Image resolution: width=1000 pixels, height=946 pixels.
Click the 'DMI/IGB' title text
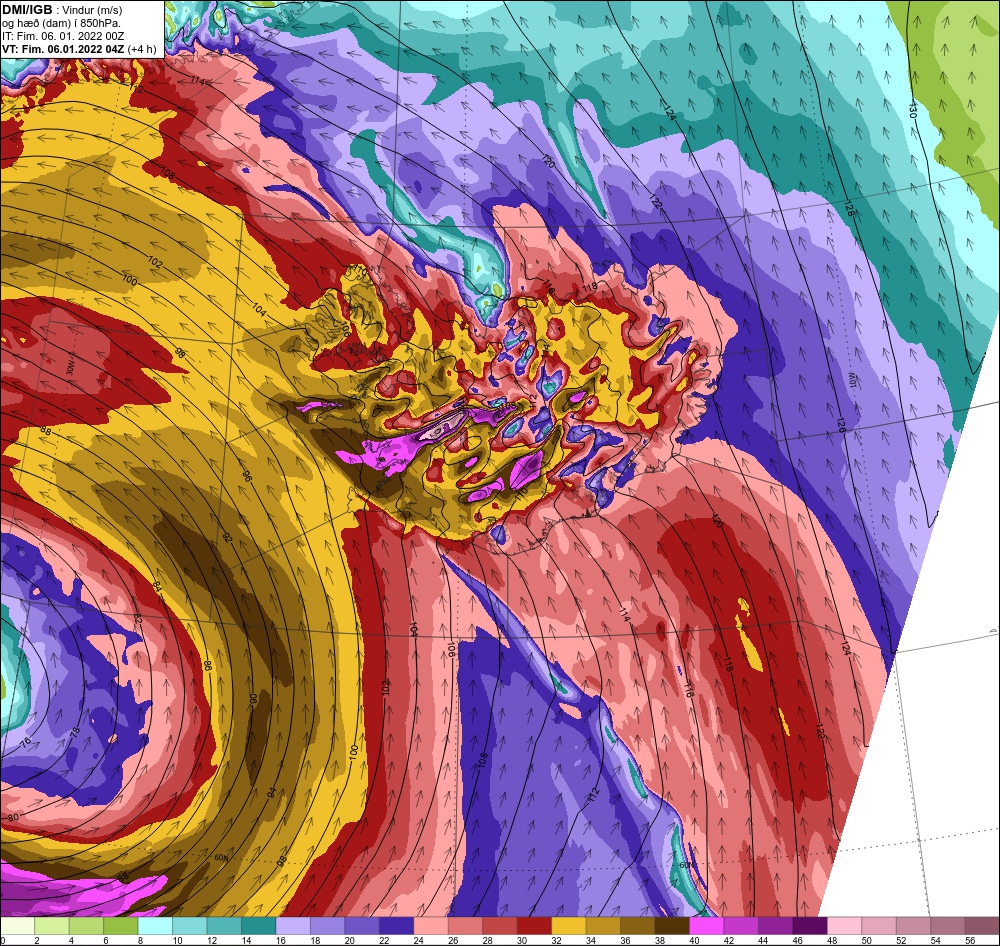(27, 10)
